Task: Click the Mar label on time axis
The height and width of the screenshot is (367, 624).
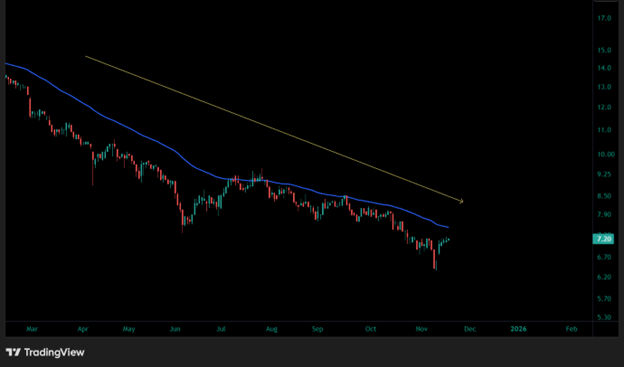Action: tap(32, 329)
